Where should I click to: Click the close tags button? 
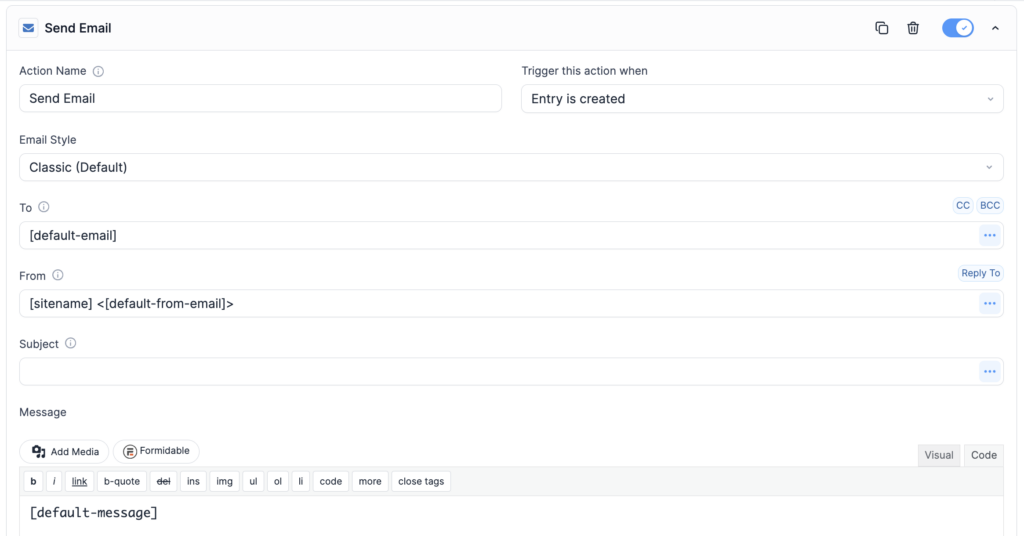pyautogui.click(x=421, y=481)
